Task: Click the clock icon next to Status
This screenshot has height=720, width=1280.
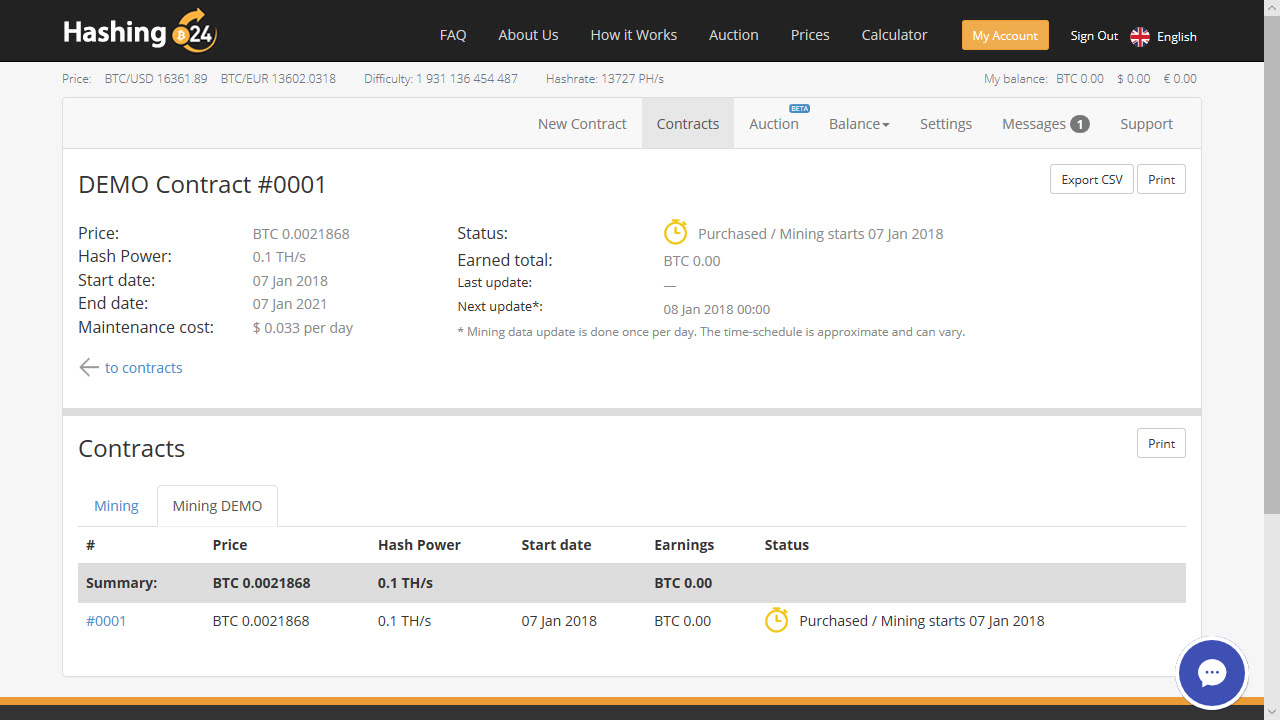Action: coord(676,232)
